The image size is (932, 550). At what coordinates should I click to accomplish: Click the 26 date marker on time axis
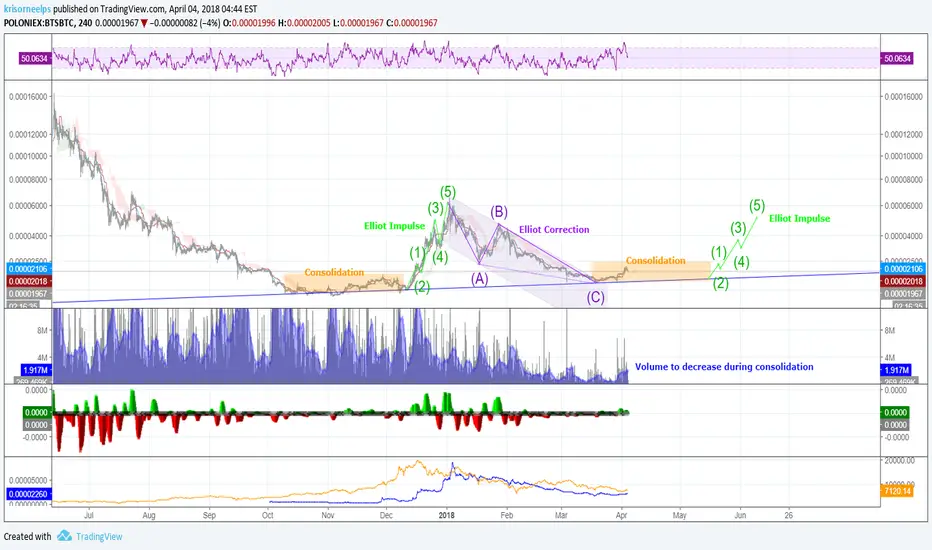[788, 515]
